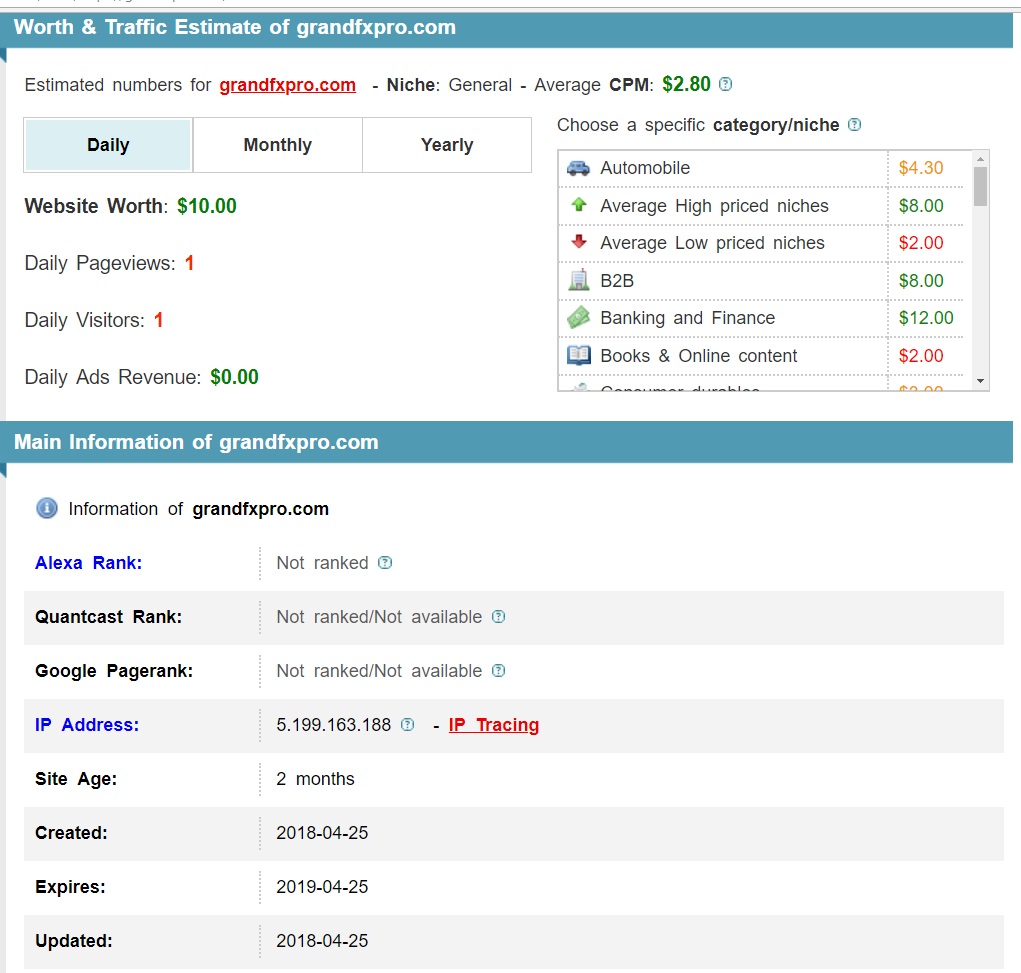Click the help icon next to Average CPM
Image resolution: width=1021 pixels, height=973 pixels.
pos(725,84)
